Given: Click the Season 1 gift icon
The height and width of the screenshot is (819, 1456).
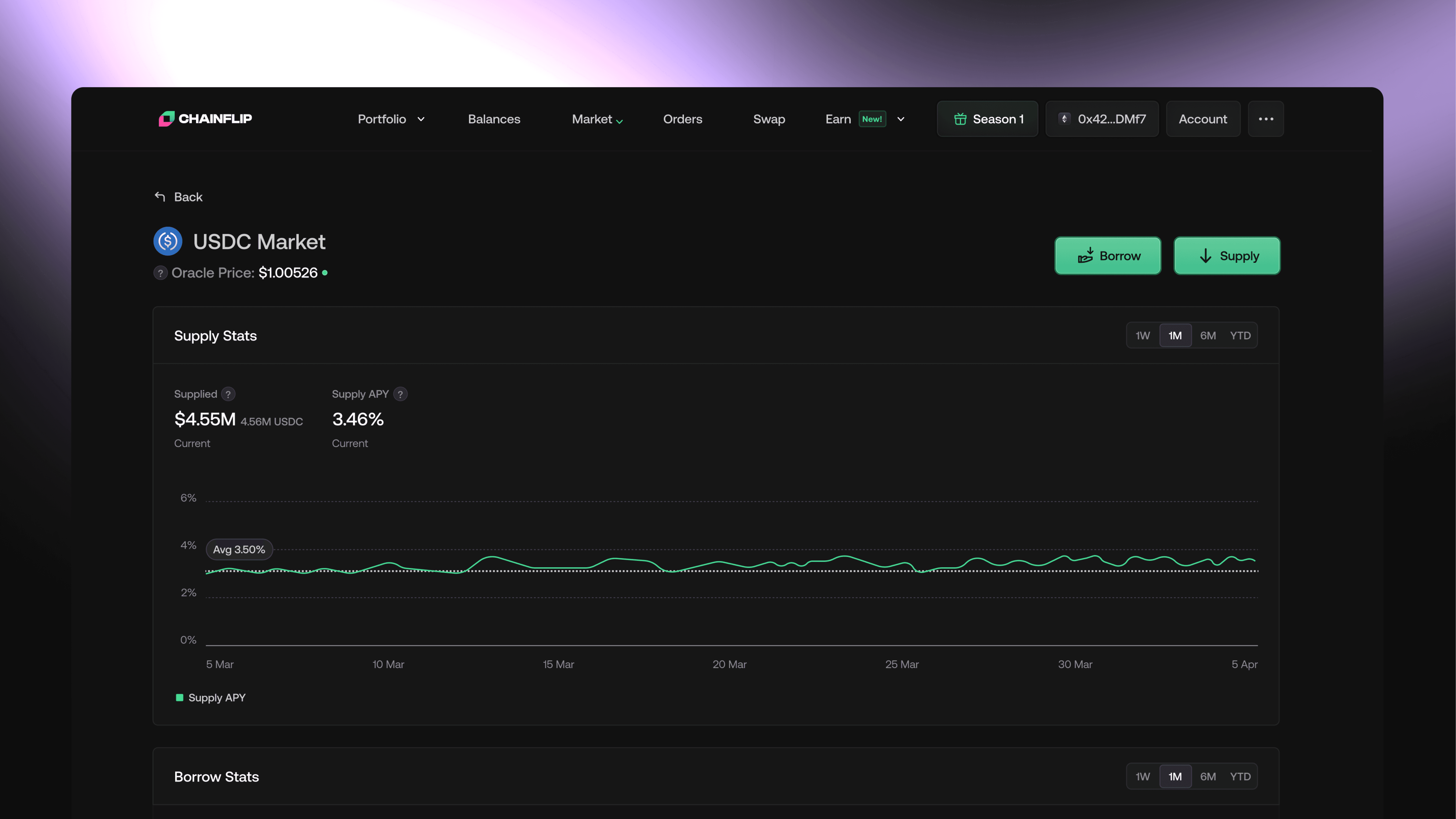Looking at the screenshot, I should (x=960, y=119).
